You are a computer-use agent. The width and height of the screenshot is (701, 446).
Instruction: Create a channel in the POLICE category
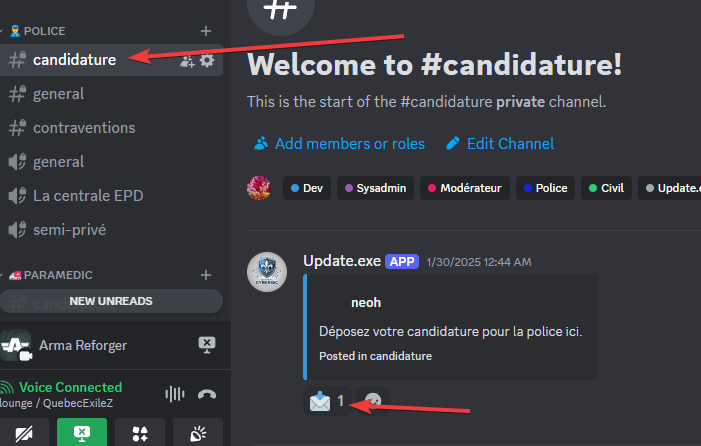[206, 31]
